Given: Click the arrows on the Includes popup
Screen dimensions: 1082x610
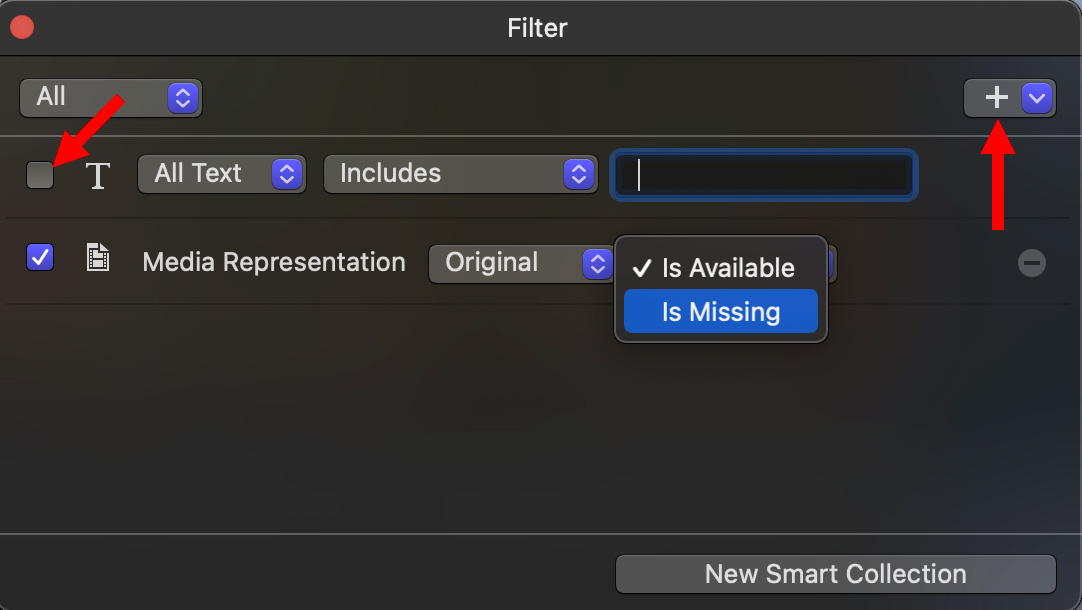Looking at the screenshot, I should tap(579, 174).
